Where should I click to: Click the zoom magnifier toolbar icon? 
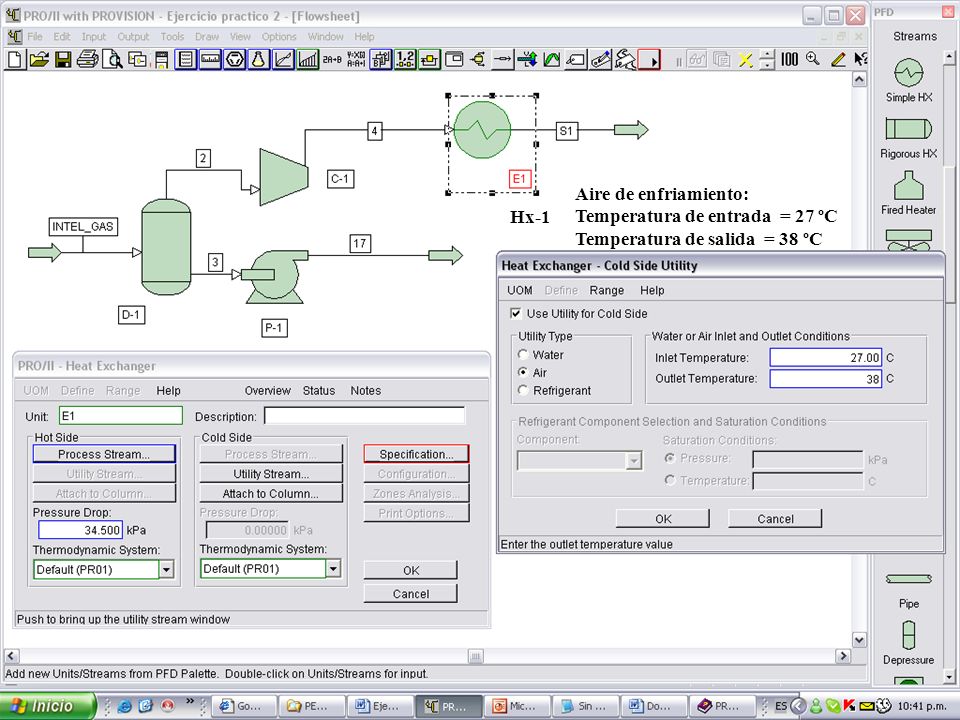(x=813, y=59)
